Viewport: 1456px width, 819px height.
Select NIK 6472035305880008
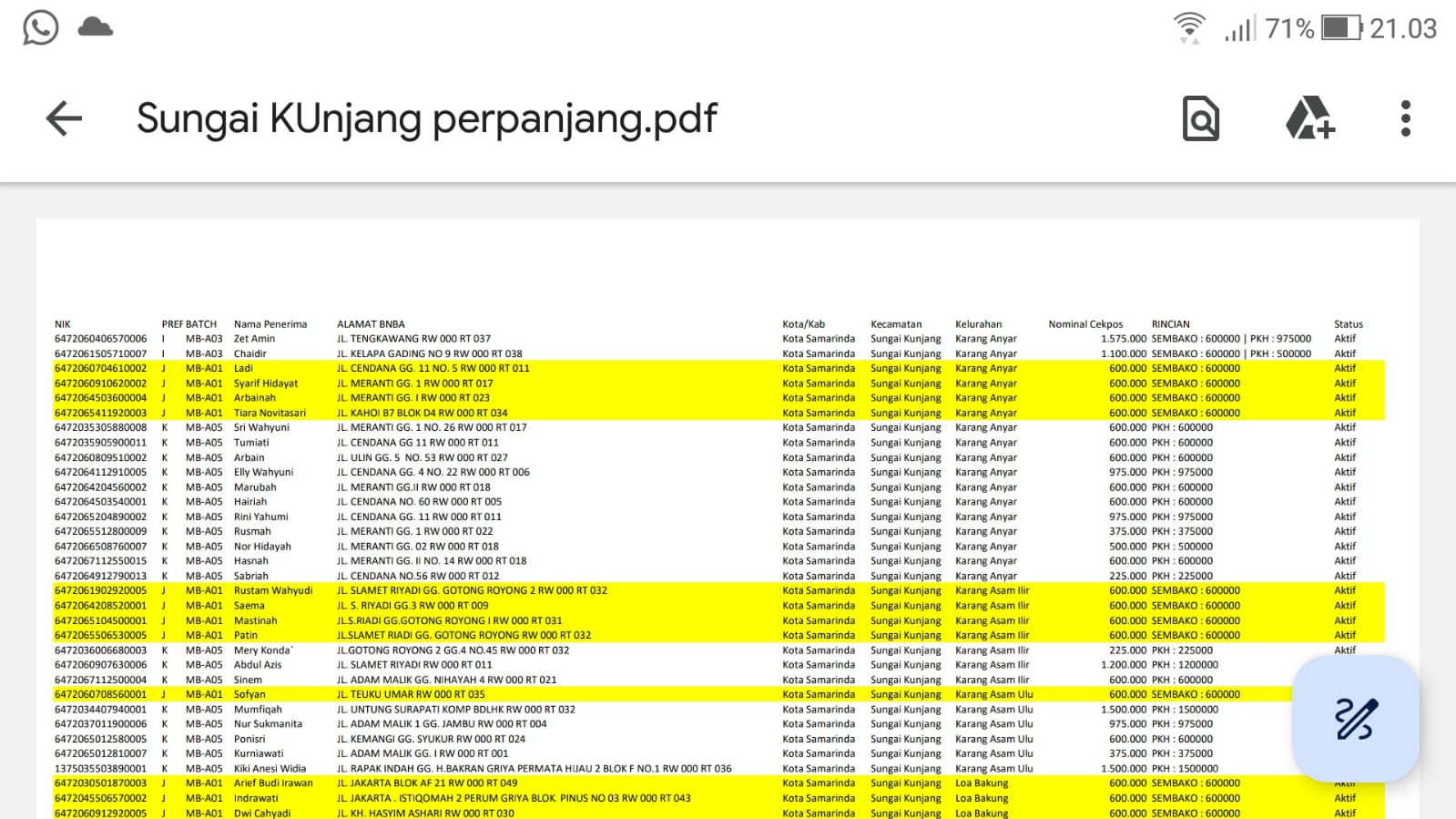(100, 427)
